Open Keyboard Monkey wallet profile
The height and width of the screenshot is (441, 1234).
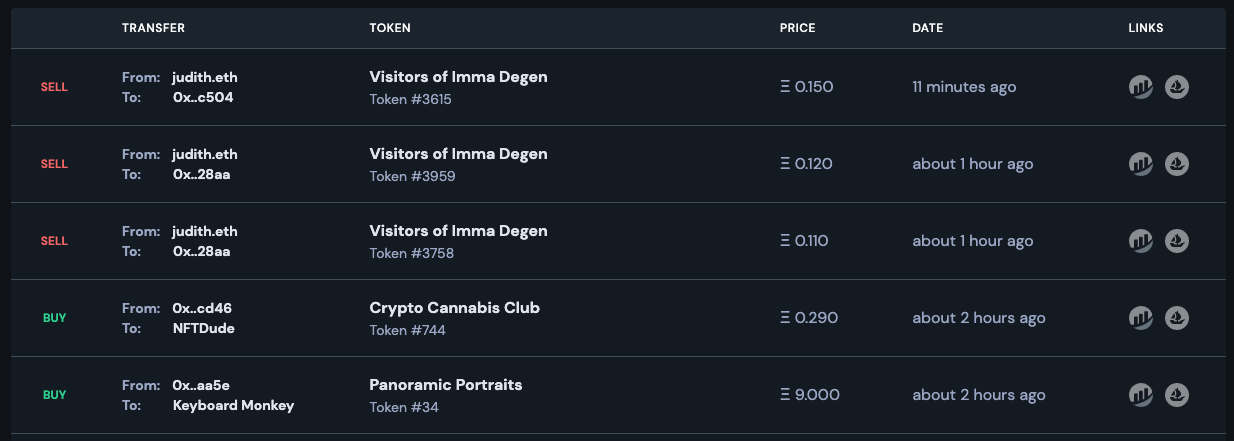(x=233, y=405)
